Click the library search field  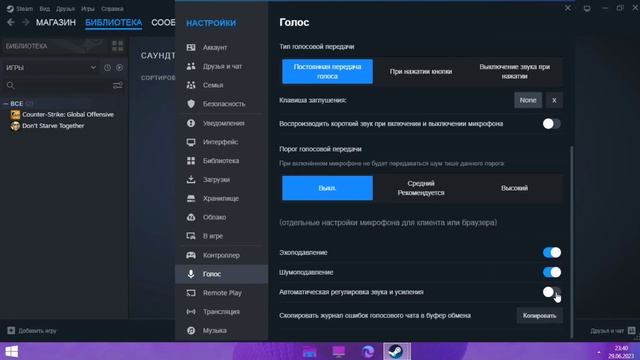pyautogui.click(x=57, y=85)
